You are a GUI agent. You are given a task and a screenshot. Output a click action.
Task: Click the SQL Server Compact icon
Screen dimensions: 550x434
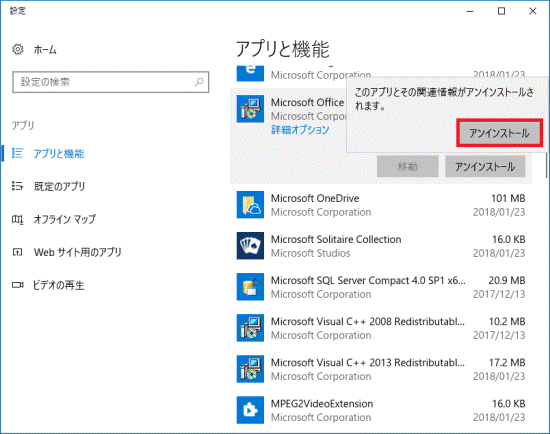[x=250, y=287]
